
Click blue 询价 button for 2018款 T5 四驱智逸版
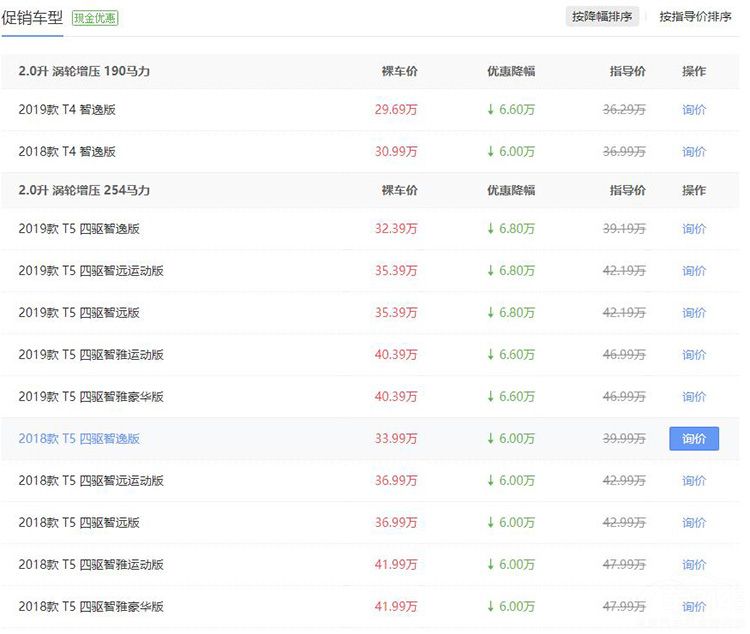694,439
